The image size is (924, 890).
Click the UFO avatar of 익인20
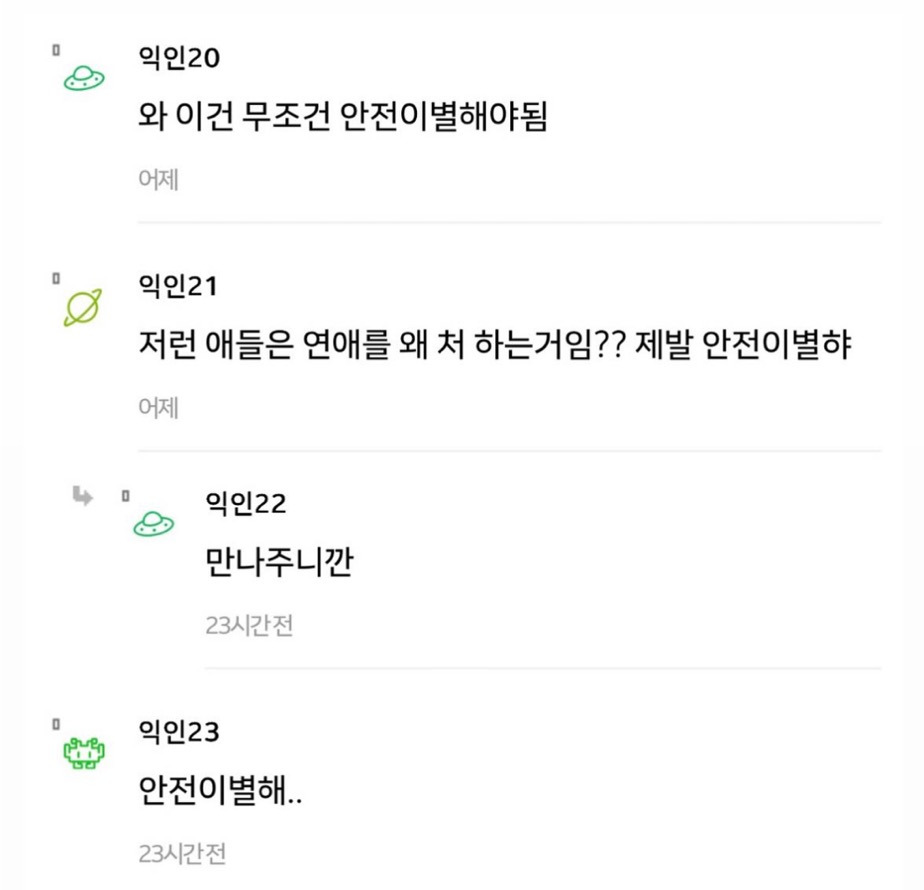(84, 79)
